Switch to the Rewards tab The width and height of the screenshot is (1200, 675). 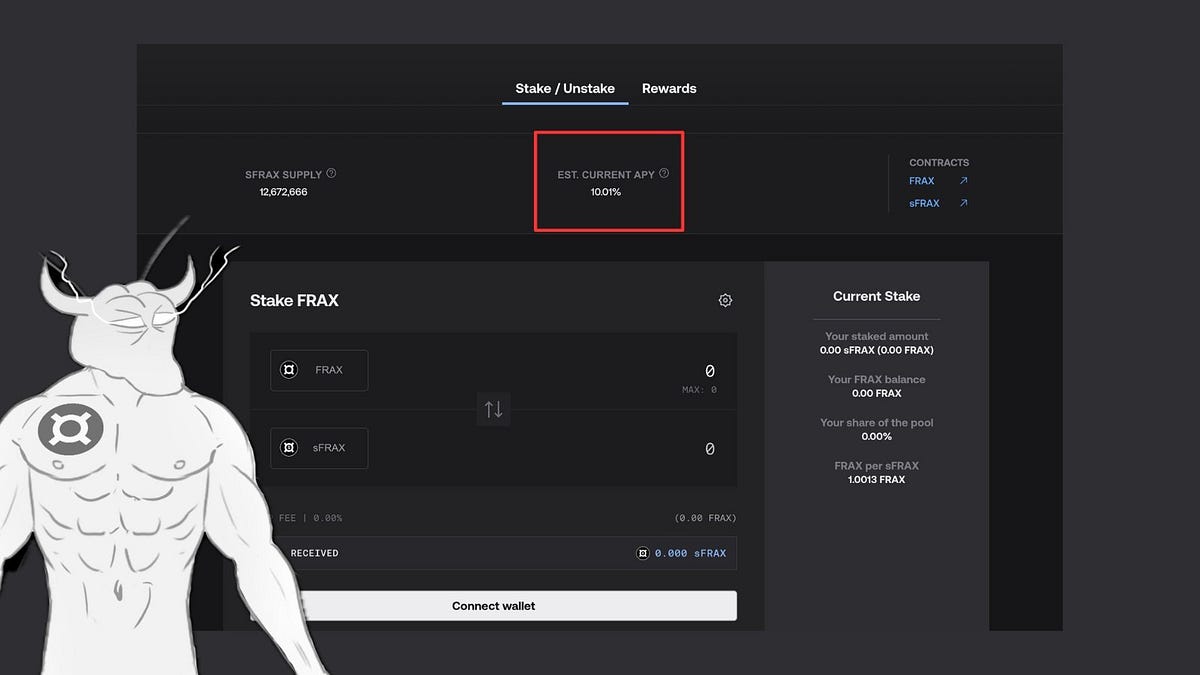(669, 88)
